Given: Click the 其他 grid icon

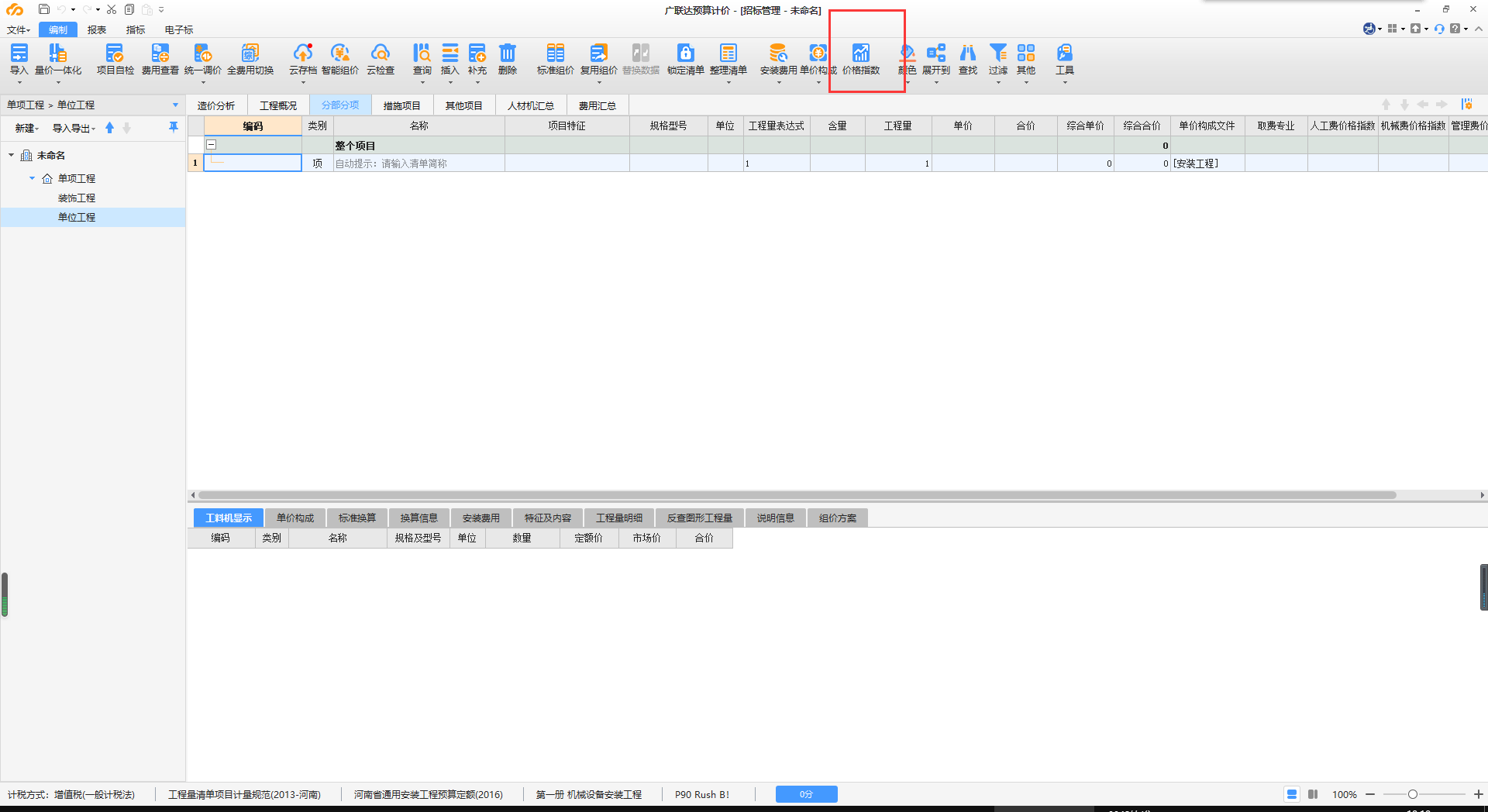Looking at the screenshot, I should [1025, 53].
